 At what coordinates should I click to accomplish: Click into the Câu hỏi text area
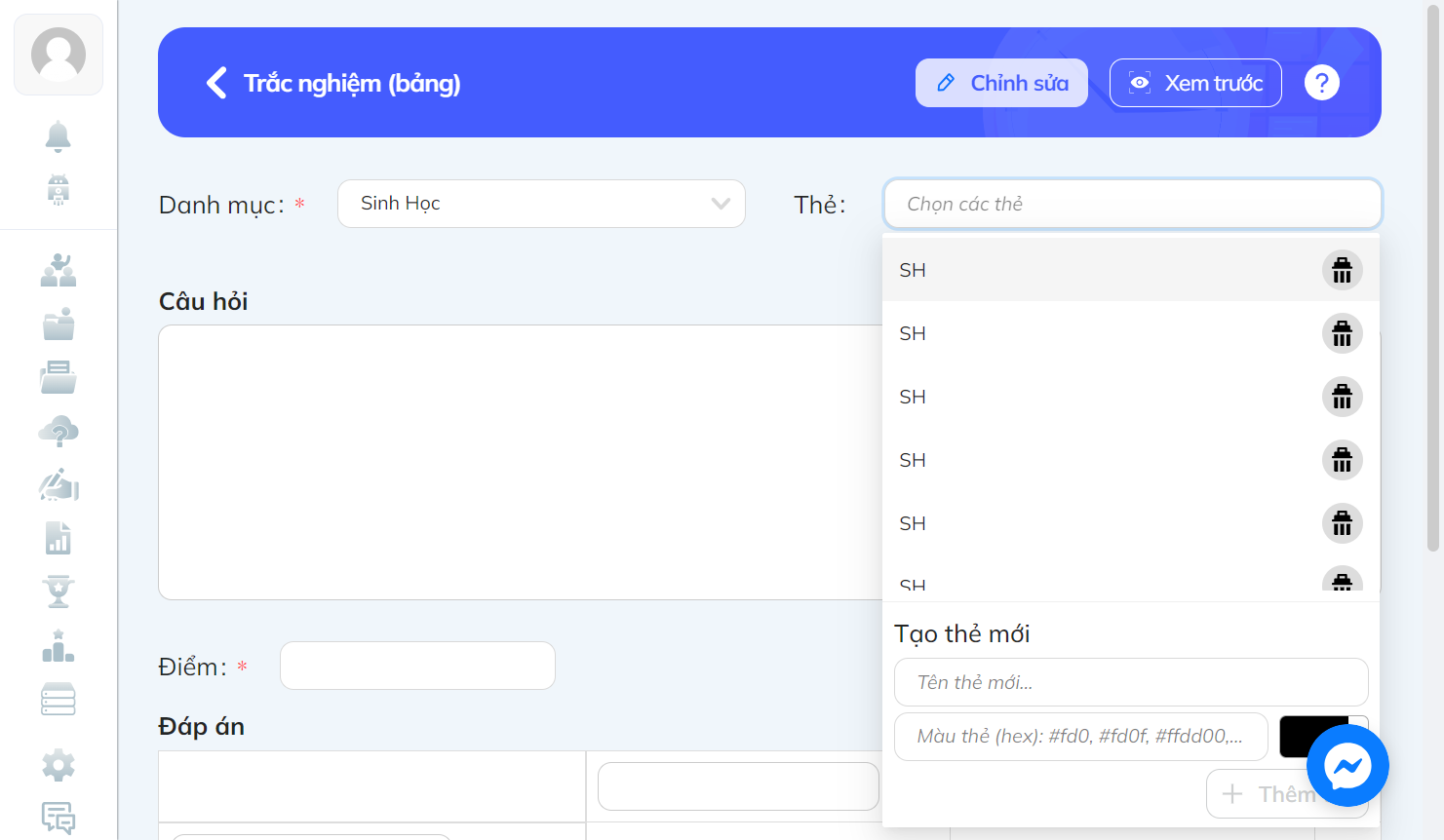point(521,462)
